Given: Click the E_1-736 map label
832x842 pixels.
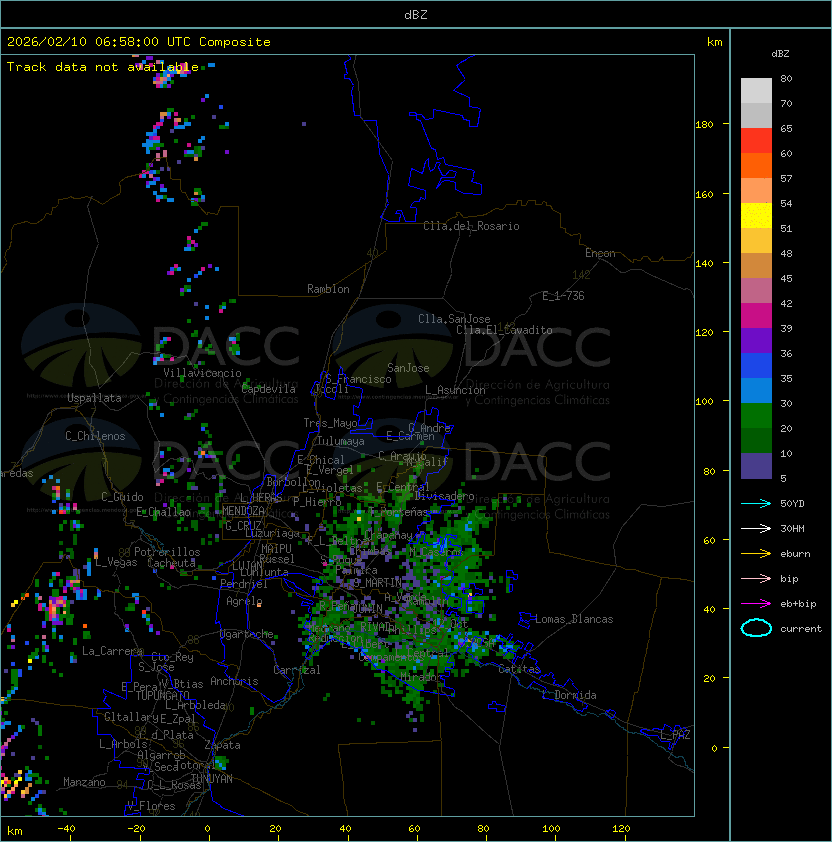Looking at the screenshot, I should (563, 296).
